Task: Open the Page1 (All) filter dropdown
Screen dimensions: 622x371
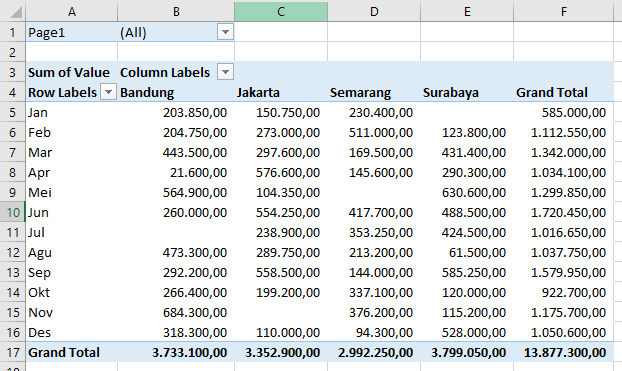Action: [x=225, y=32]
